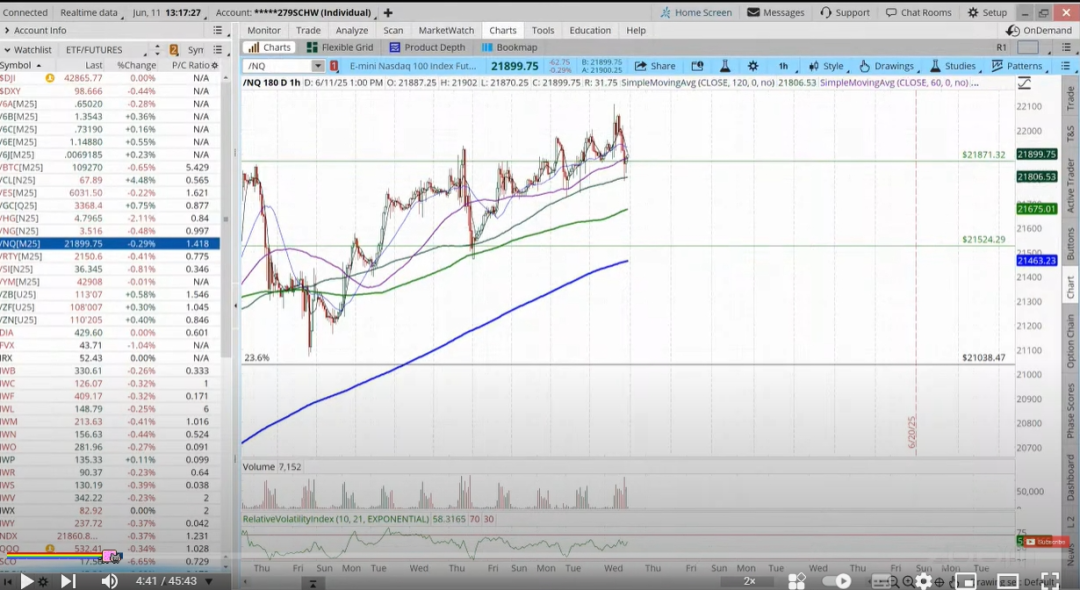Open the Studies menu
The height and width of the screenshot is (590, 1080).
[x=954, y=66]
